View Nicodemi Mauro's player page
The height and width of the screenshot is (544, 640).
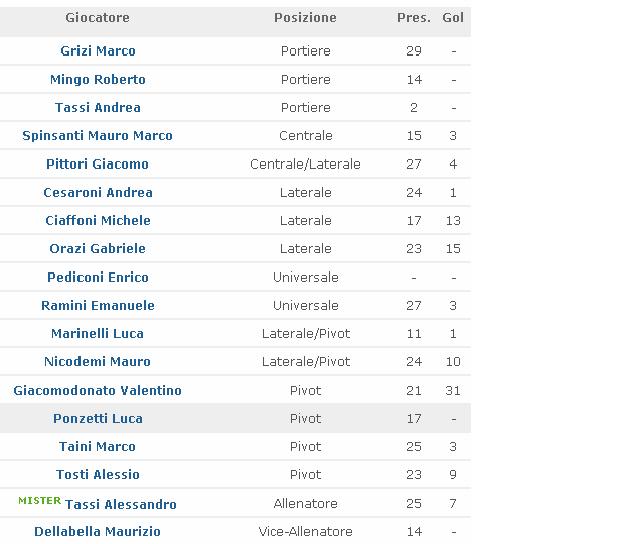coord(98,361)
